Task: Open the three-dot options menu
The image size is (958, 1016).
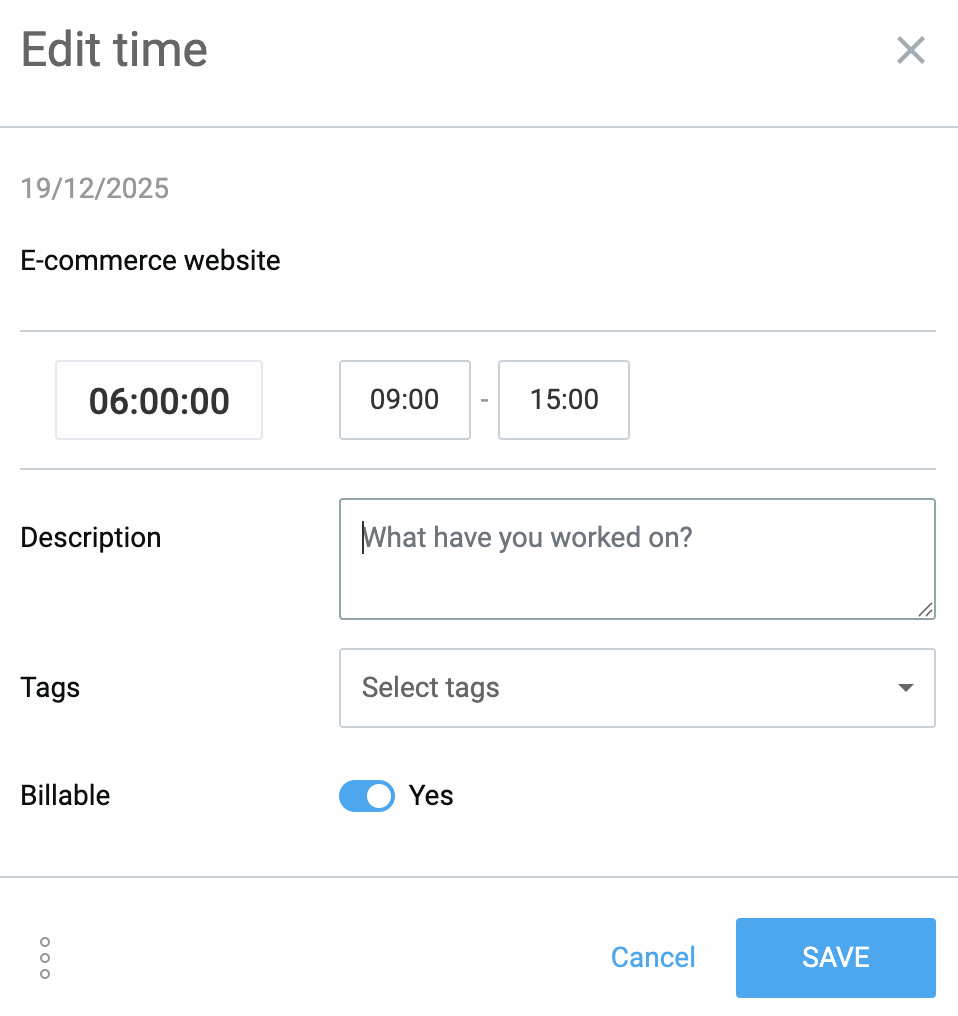Action: pyautogui.click(x=44, y=957)
